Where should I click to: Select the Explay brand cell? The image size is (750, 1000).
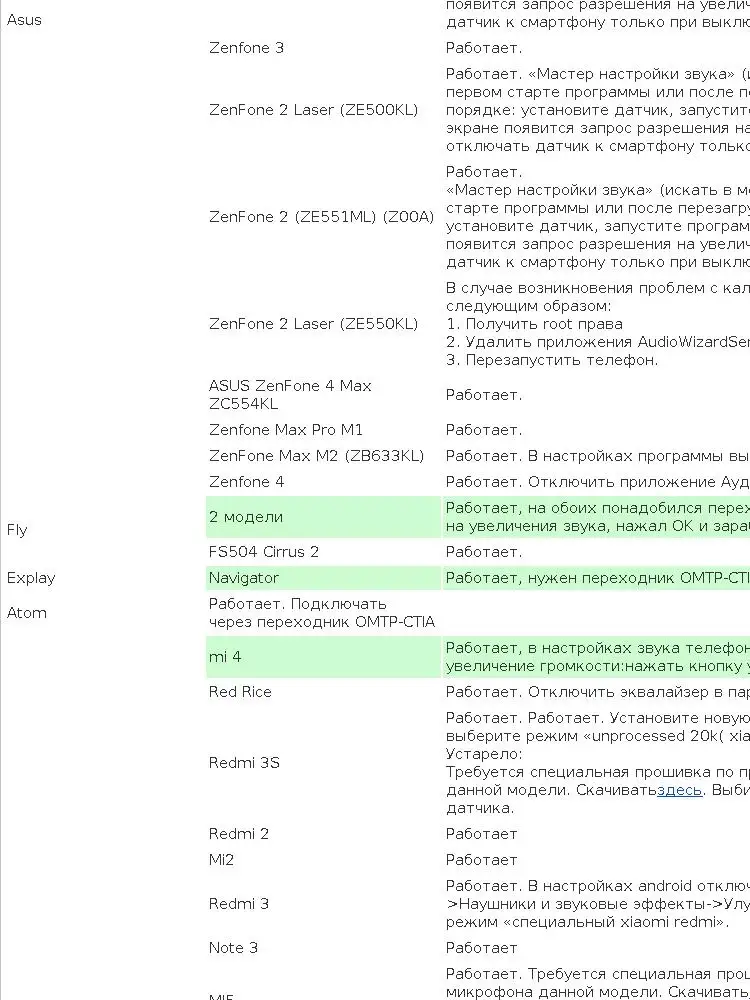(31, 578)
